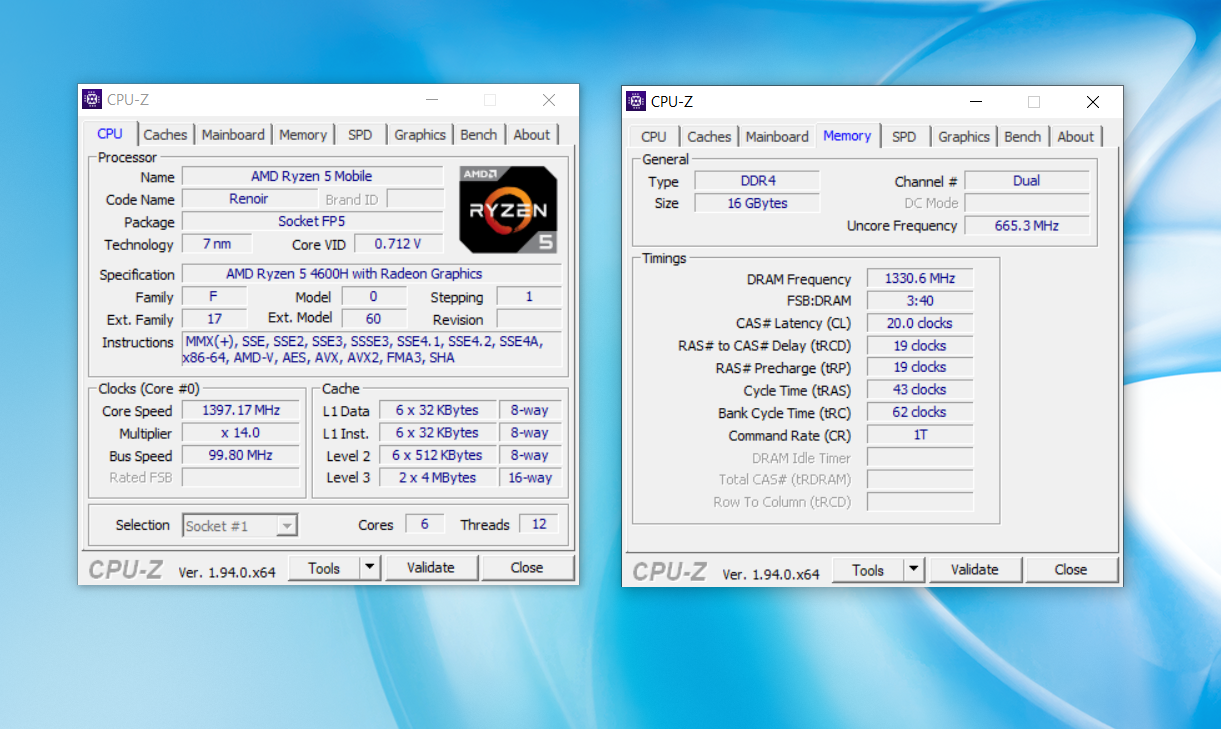This screenshot has width=1221, height=729.
Task: Click the Threads value 12
Action: pos(539,524)
